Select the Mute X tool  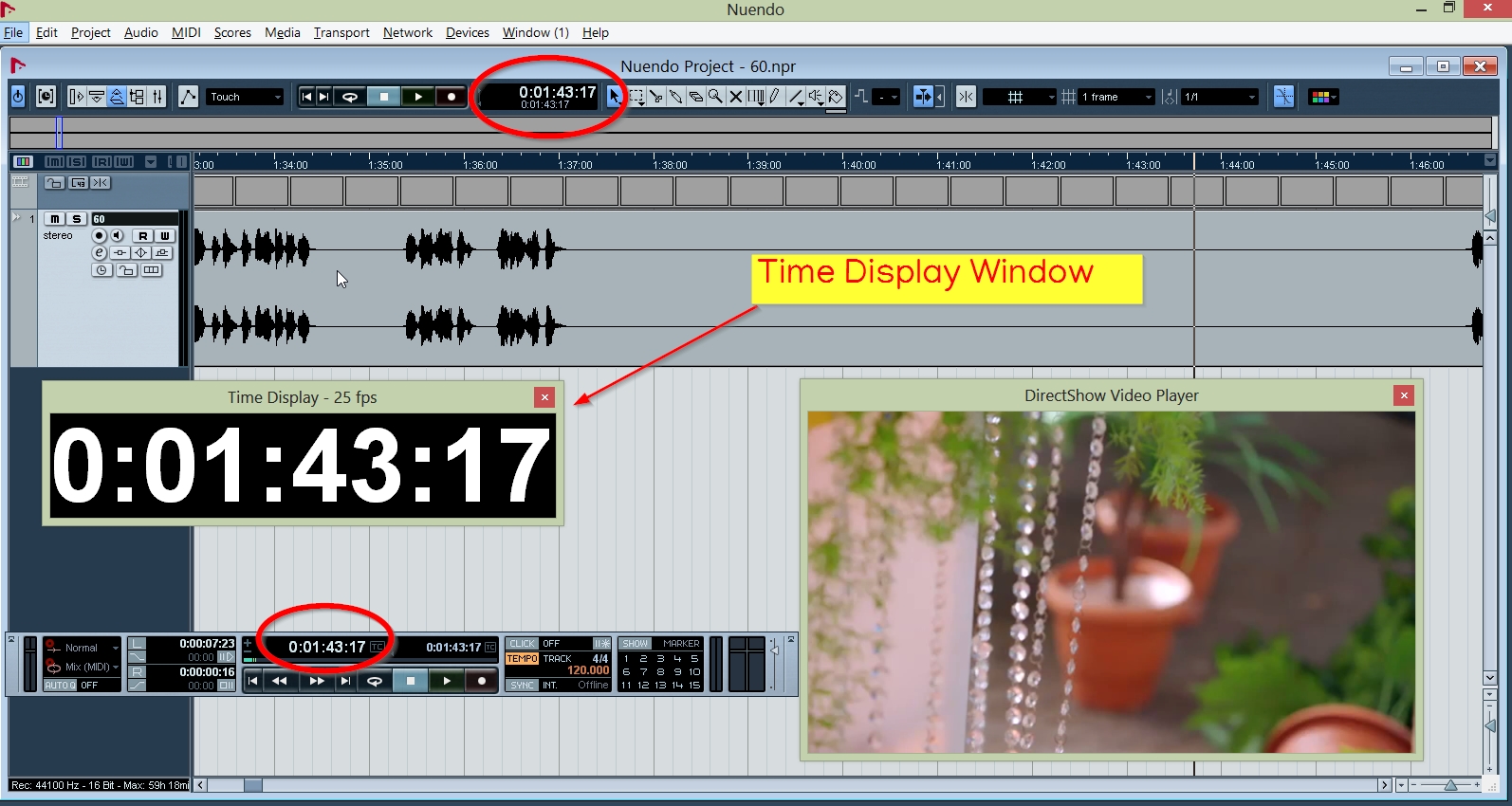[x=735, y=97]
